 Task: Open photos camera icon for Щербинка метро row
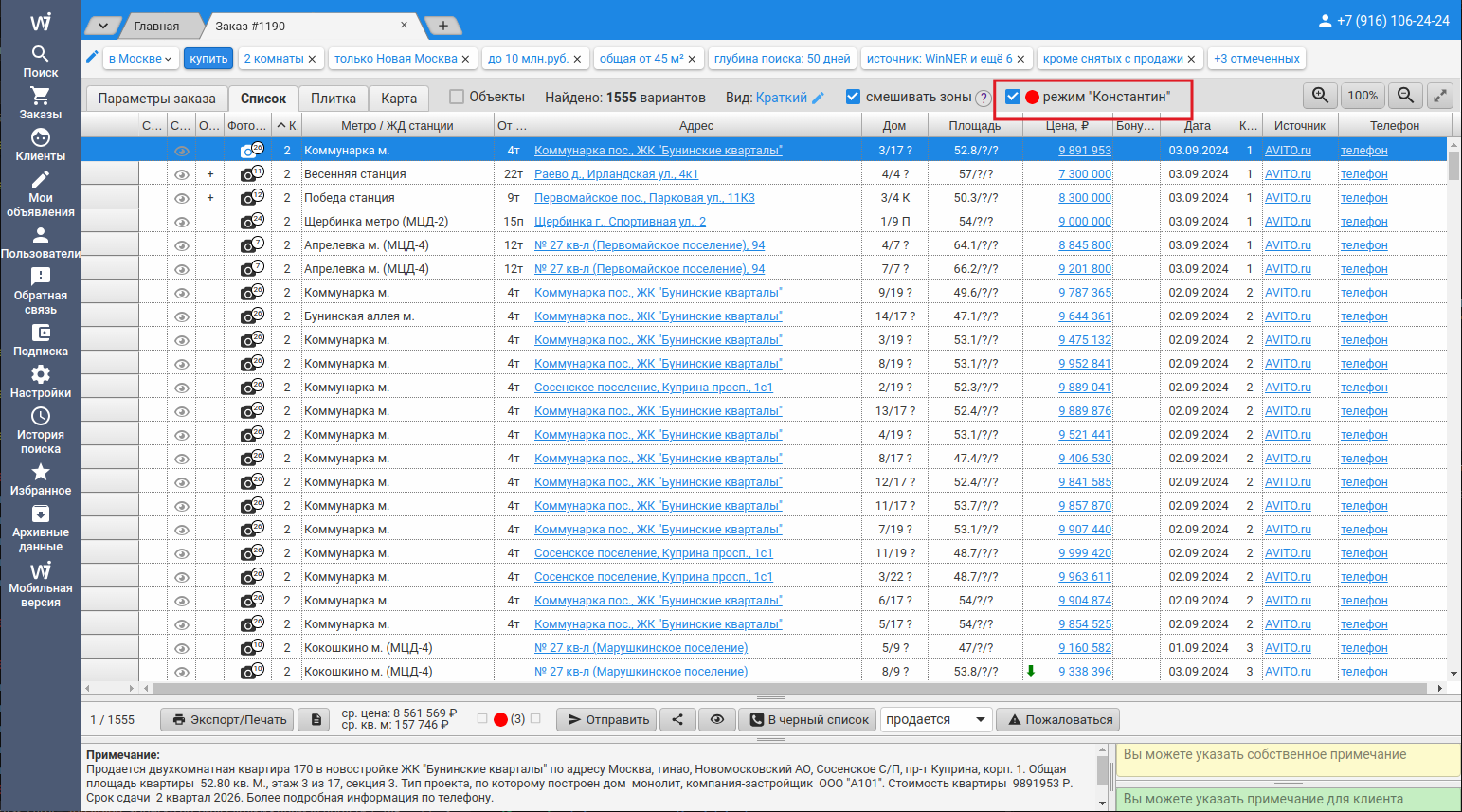tap(251, 221)
